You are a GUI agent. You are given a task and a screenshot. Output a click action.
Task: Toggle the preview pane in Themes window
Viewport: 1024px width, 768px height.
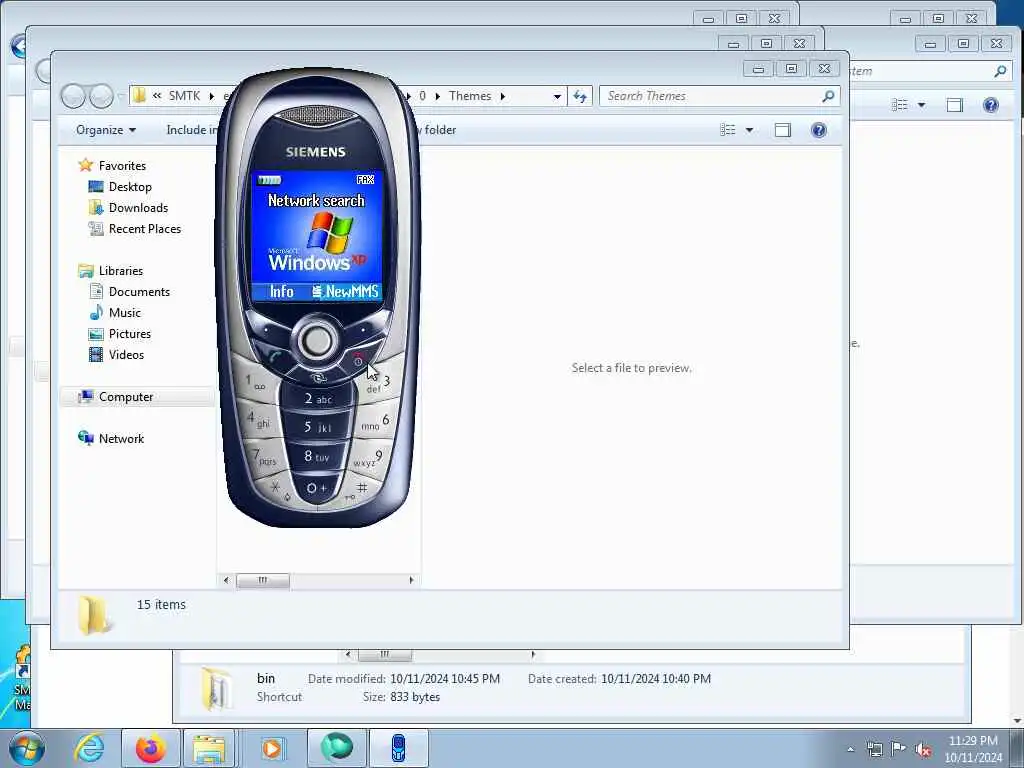[782, 130]
